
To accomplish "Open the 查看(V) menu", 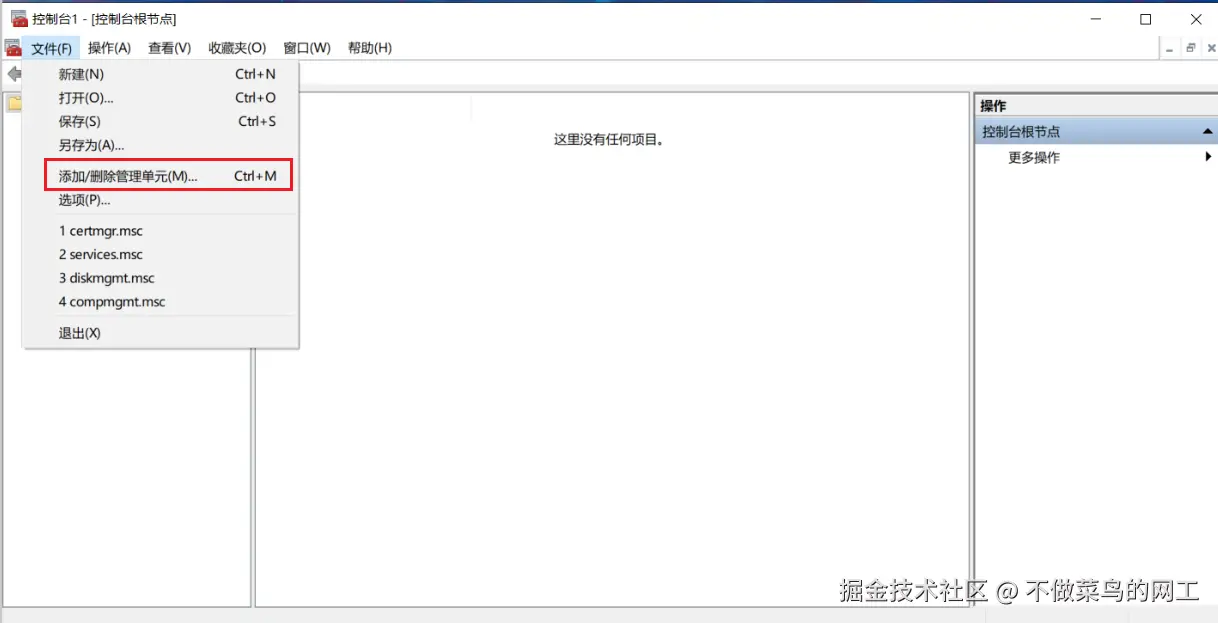I will (169, 47).
